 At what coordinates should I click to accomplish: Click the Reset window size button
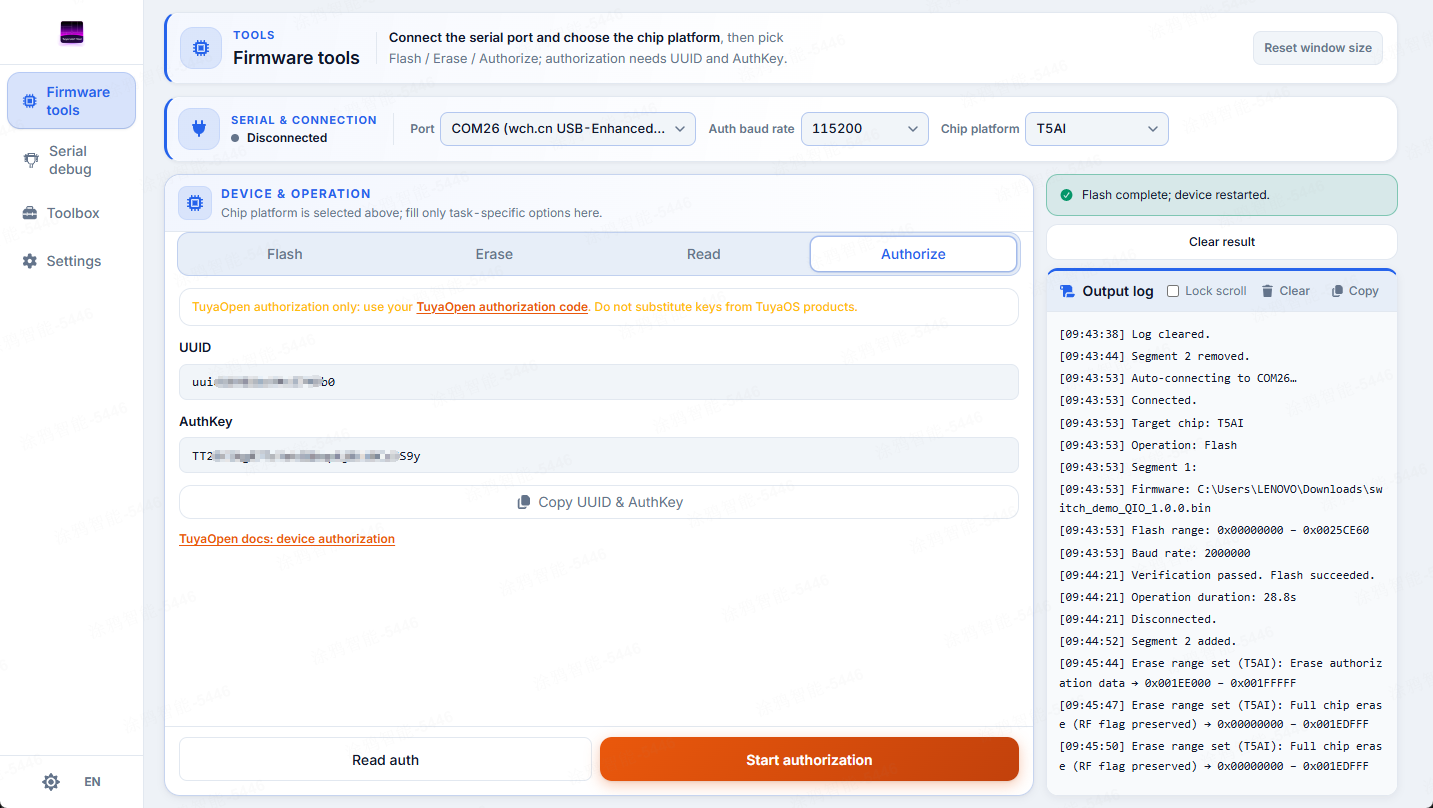[1318, 48]
